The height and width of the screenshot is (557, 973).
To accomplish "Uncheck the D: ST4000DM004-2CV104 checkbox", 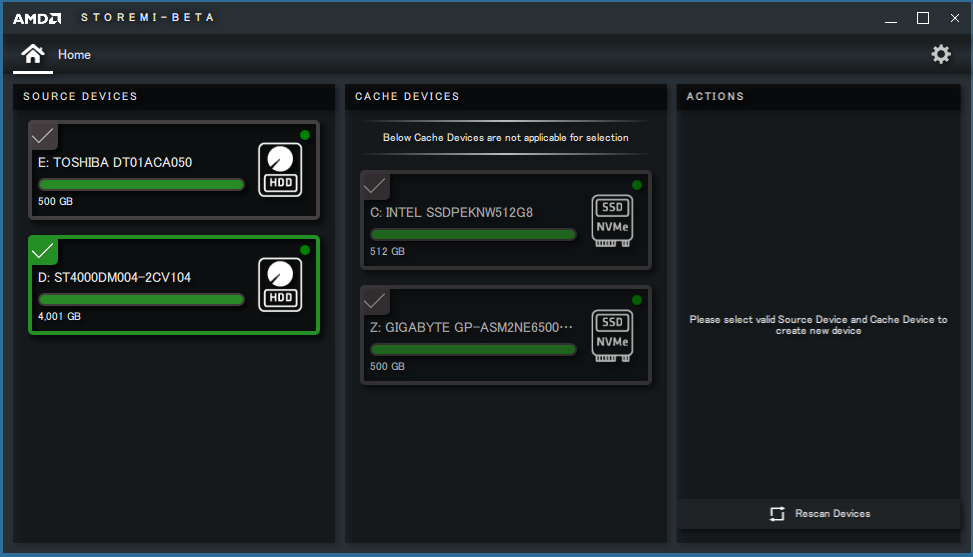I will click(43, 251).
